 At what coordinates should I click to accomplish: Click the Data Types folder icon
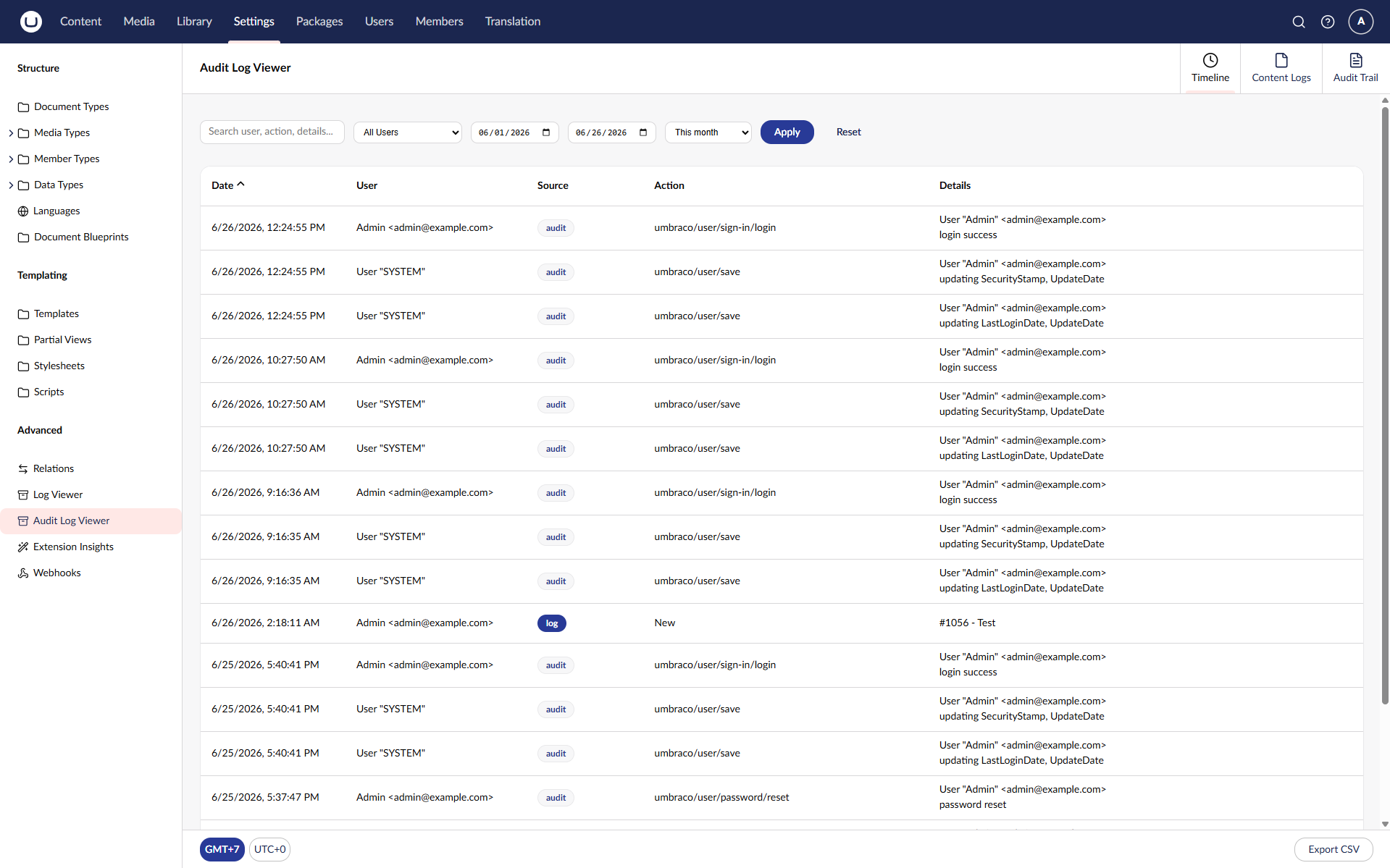23,185
